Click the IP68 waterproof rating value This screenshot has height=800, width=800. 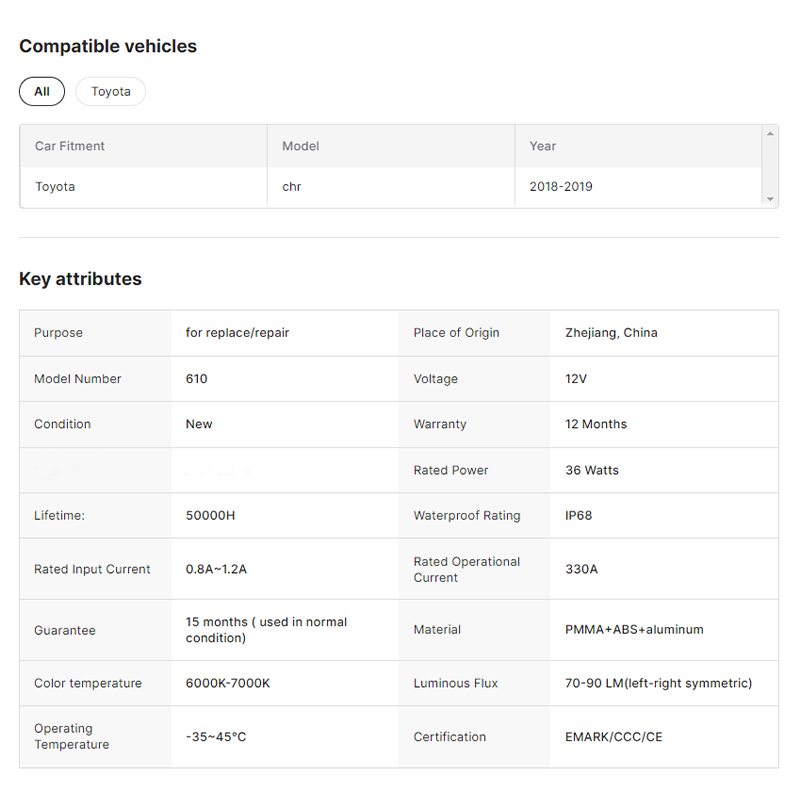579,515
